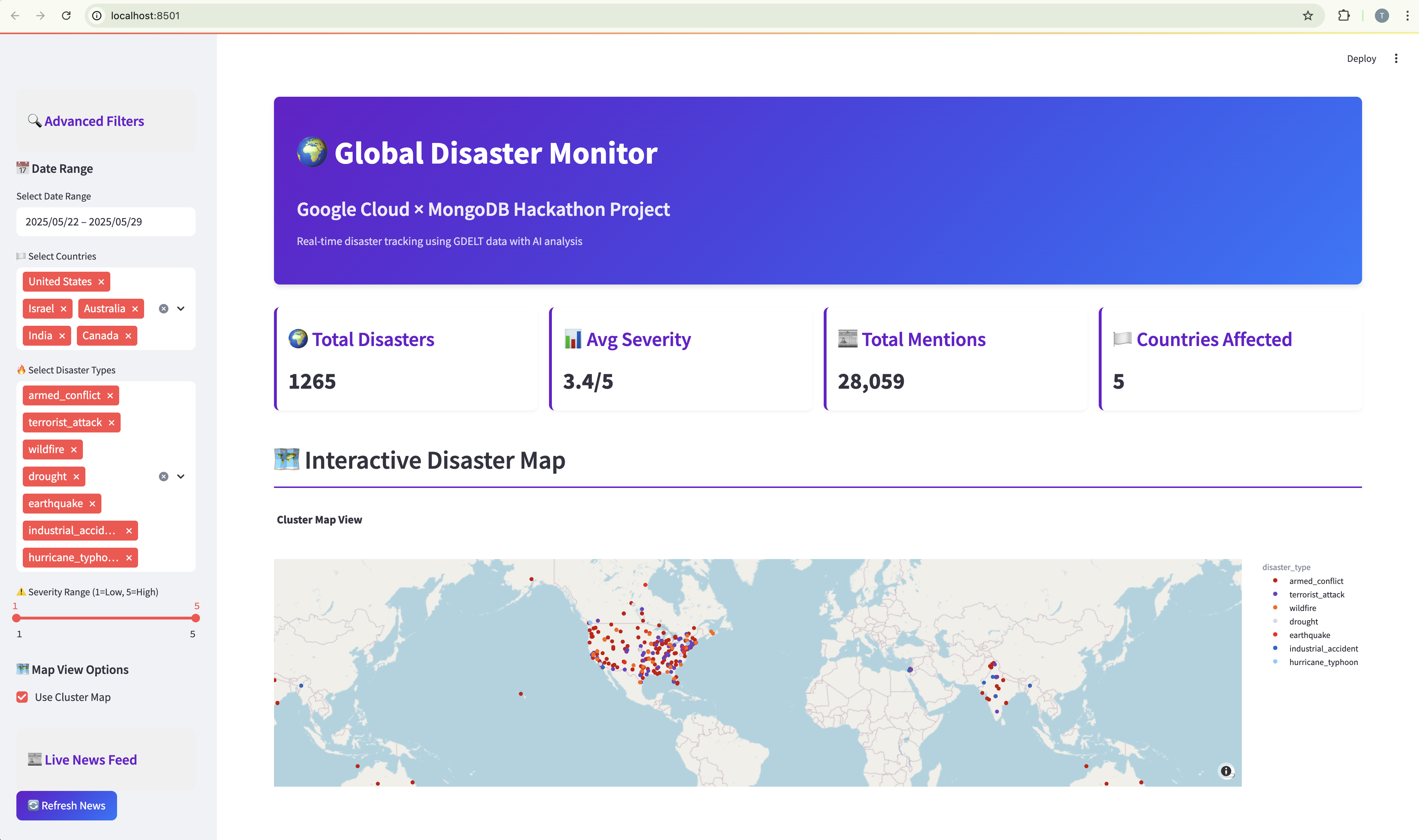Clear all selected disaster types

click(x=164, y=477)
